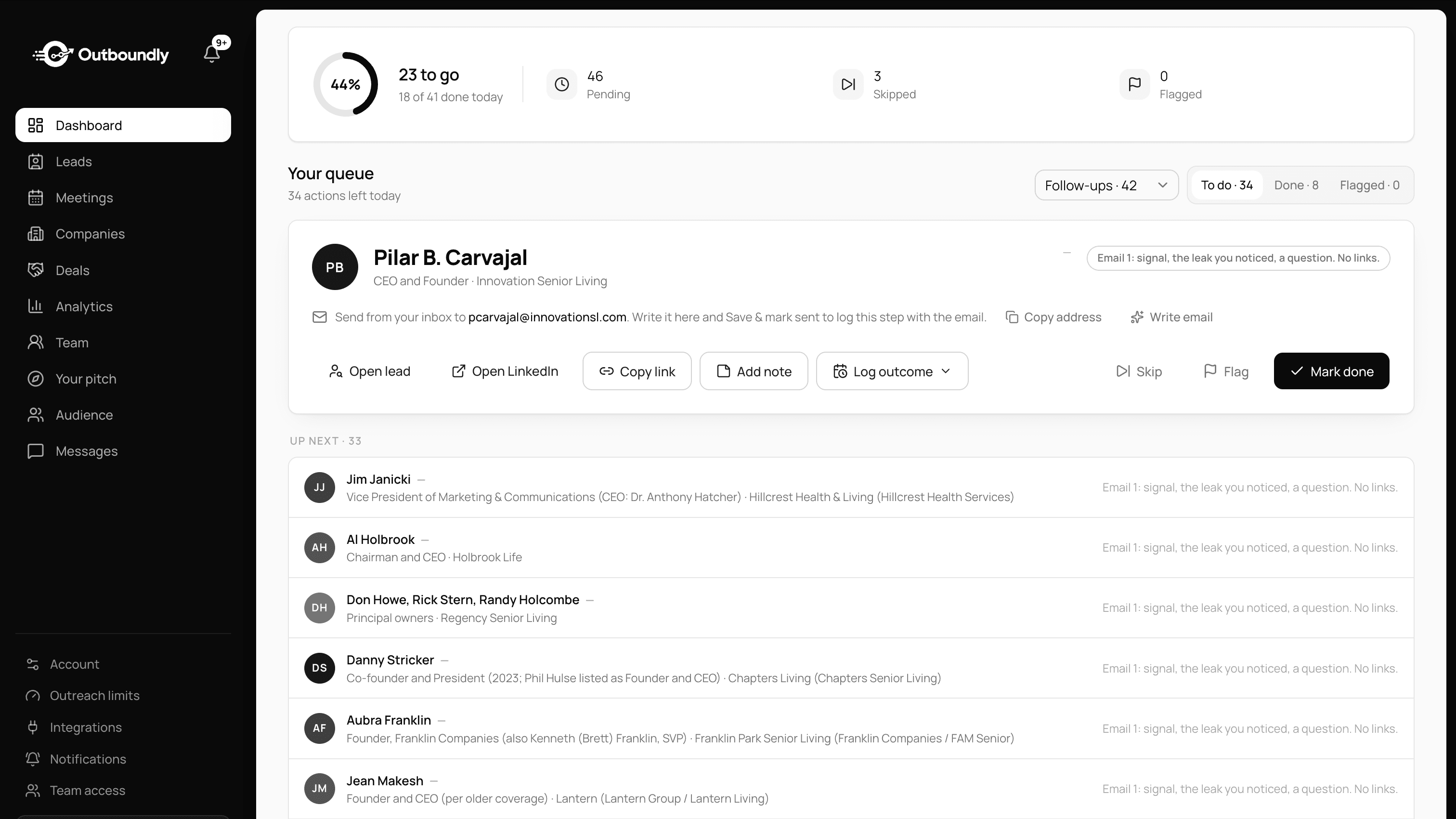
Task: Expand the Follow-ups · 42 dropdown
Action: click(x=1106, y=185)
